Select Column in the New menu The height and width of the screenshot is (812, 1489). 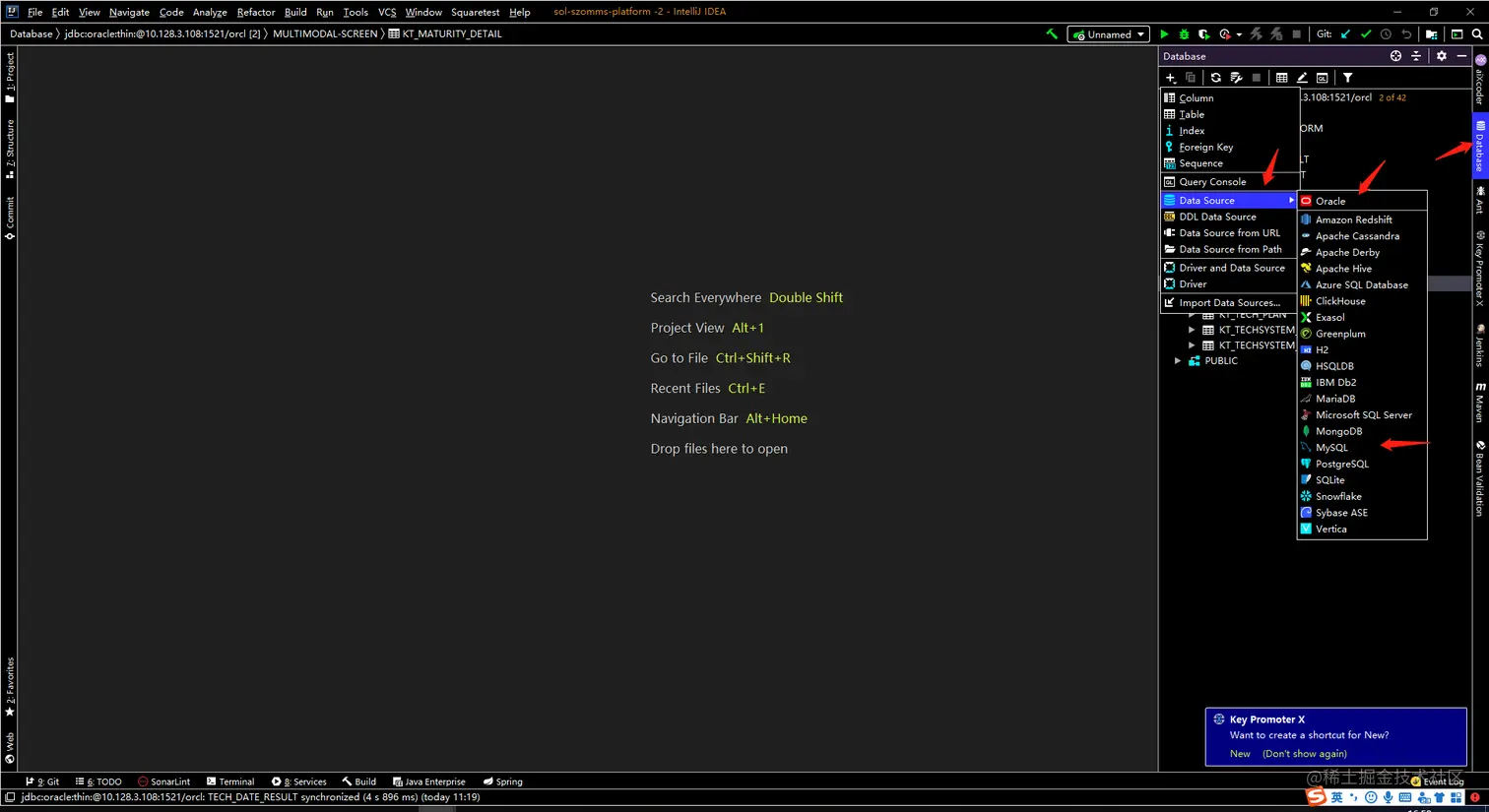tap(1230, 98)
